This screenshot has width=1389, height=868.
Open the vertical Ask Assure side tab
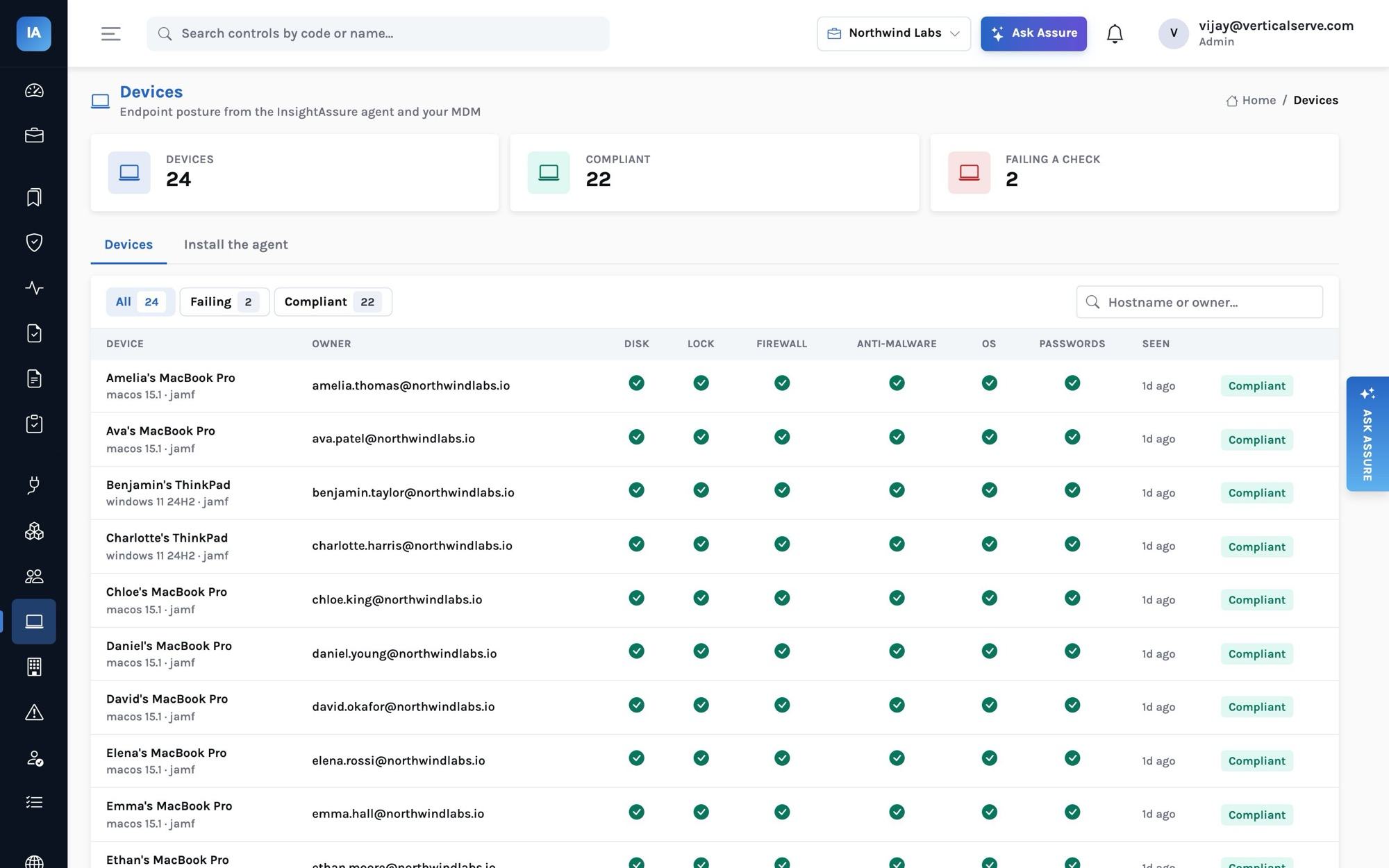click(1367, 434)
